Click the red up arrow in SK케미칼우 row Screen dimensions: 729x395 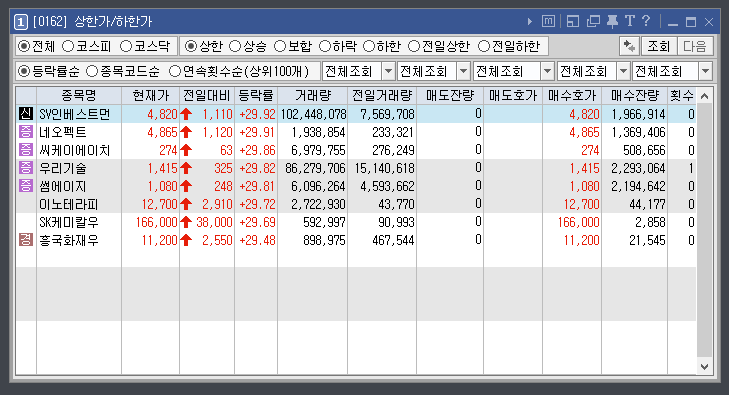pos(186,222)
